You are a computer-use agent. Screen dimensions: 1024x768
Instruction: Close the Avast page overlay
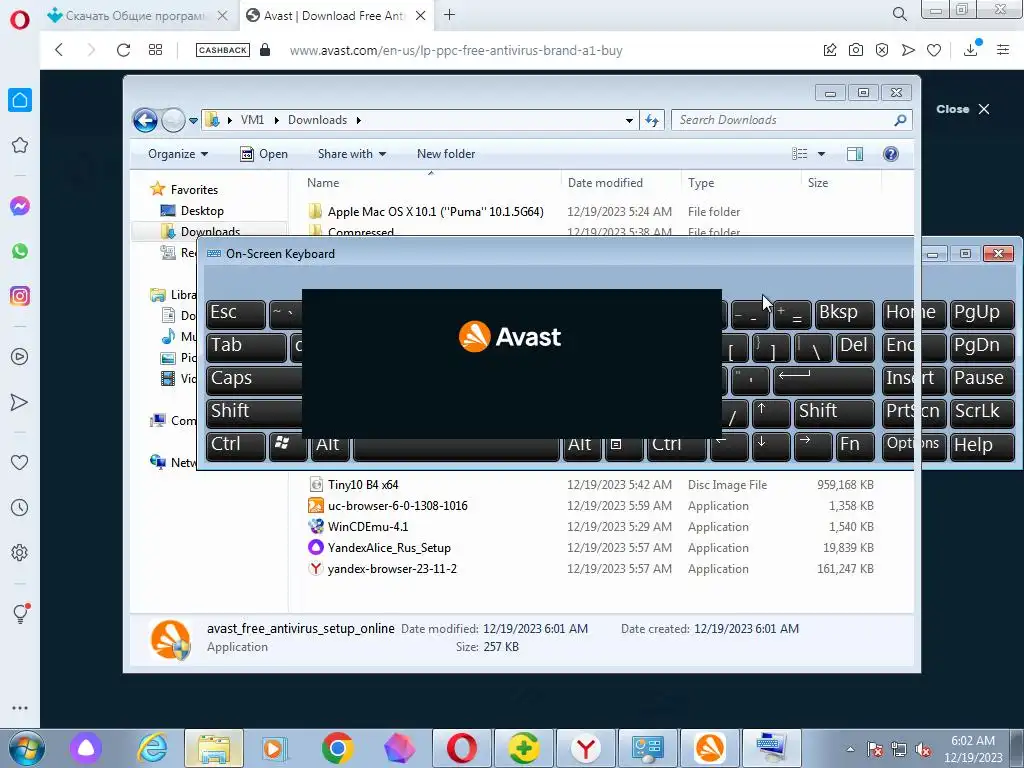(963, 109)
